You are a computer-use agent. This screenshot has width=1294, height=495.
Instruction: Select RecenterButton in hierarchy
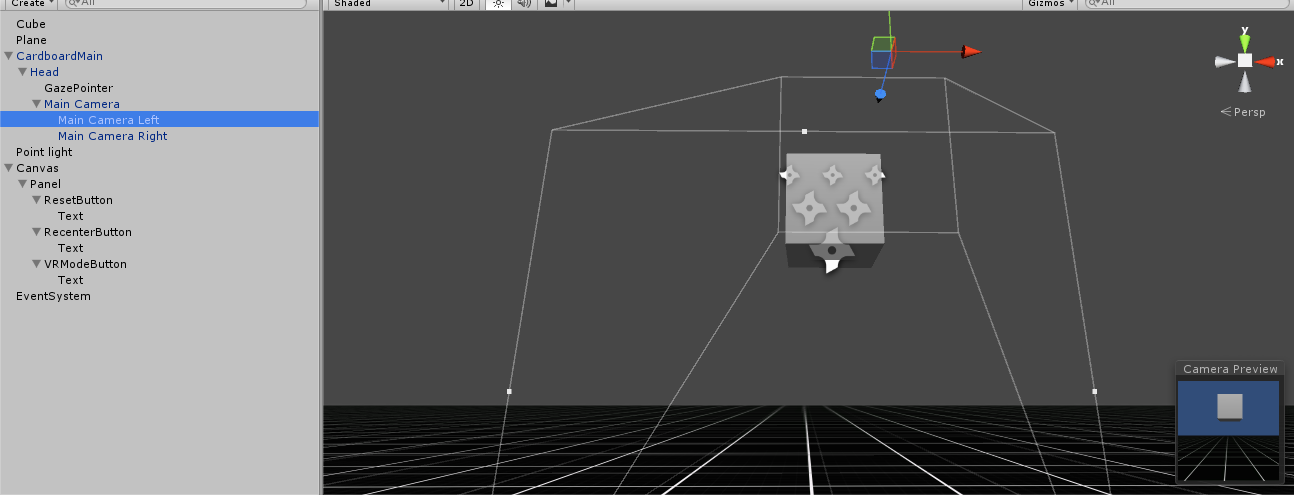[x=160, y=232]
